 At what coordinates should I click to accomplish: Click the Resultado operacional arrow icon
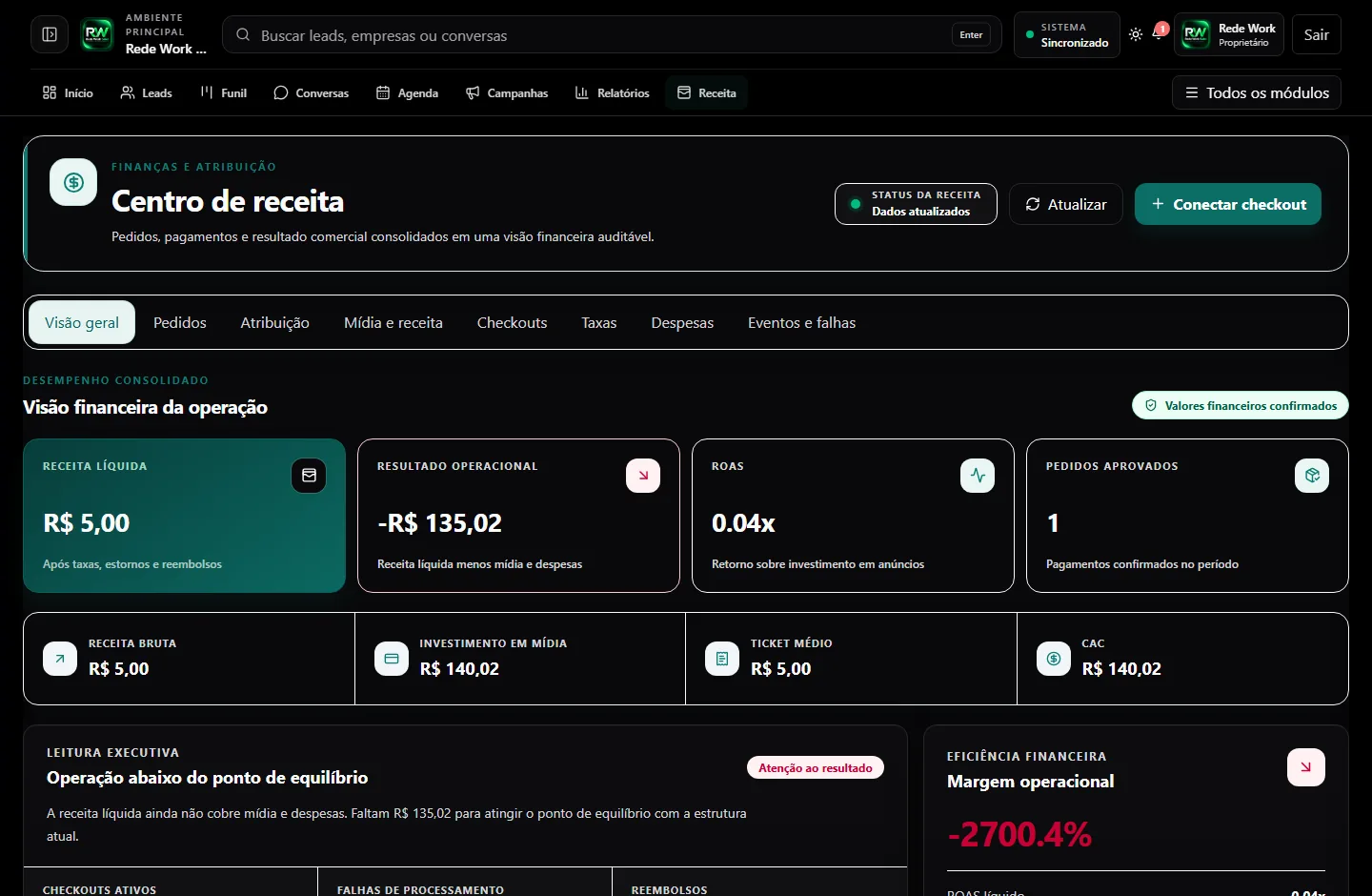(643, 475)
